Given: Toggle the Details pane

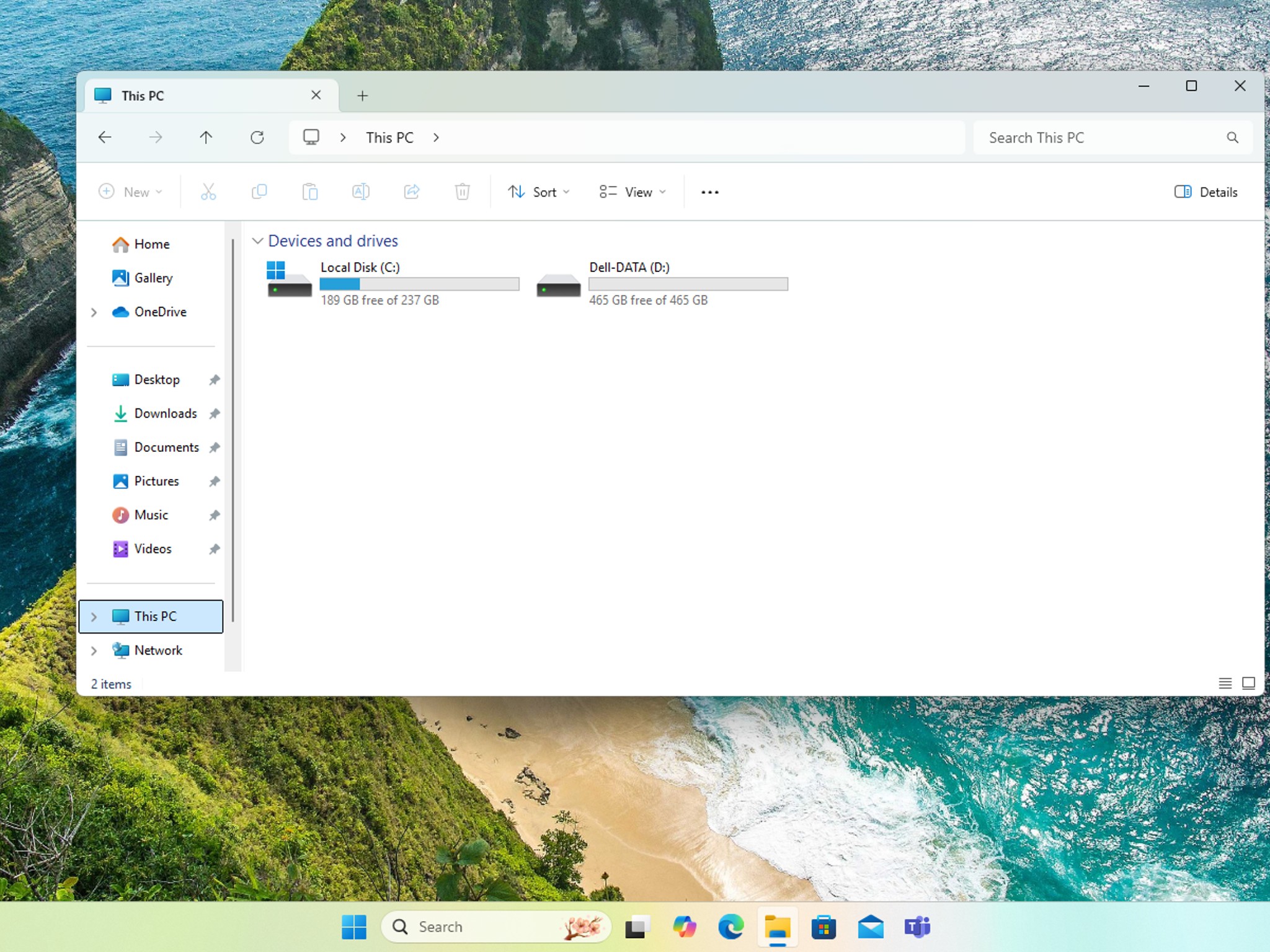Looking at the screenshot, I should coord(1206,192).
